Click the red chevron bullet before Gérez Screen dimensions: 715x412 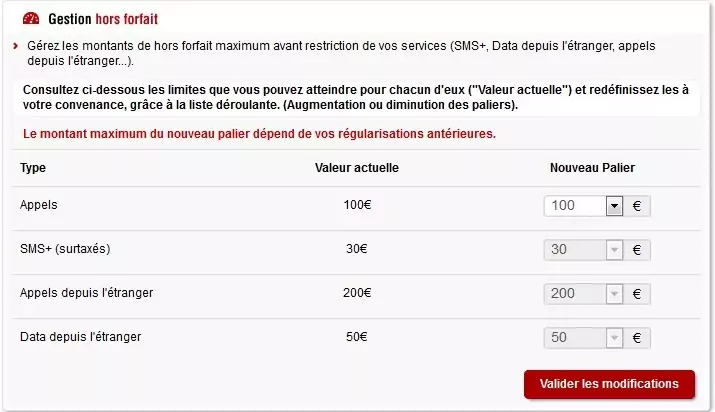16,46
